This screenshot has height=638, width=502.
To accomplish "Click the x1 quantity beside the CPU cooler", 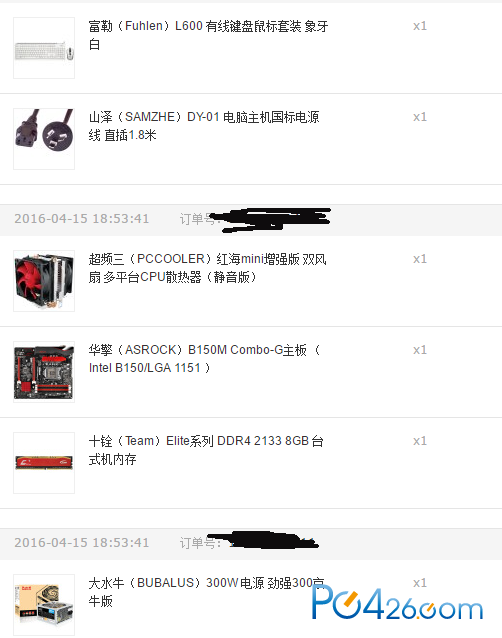I will tap(420, 259).
